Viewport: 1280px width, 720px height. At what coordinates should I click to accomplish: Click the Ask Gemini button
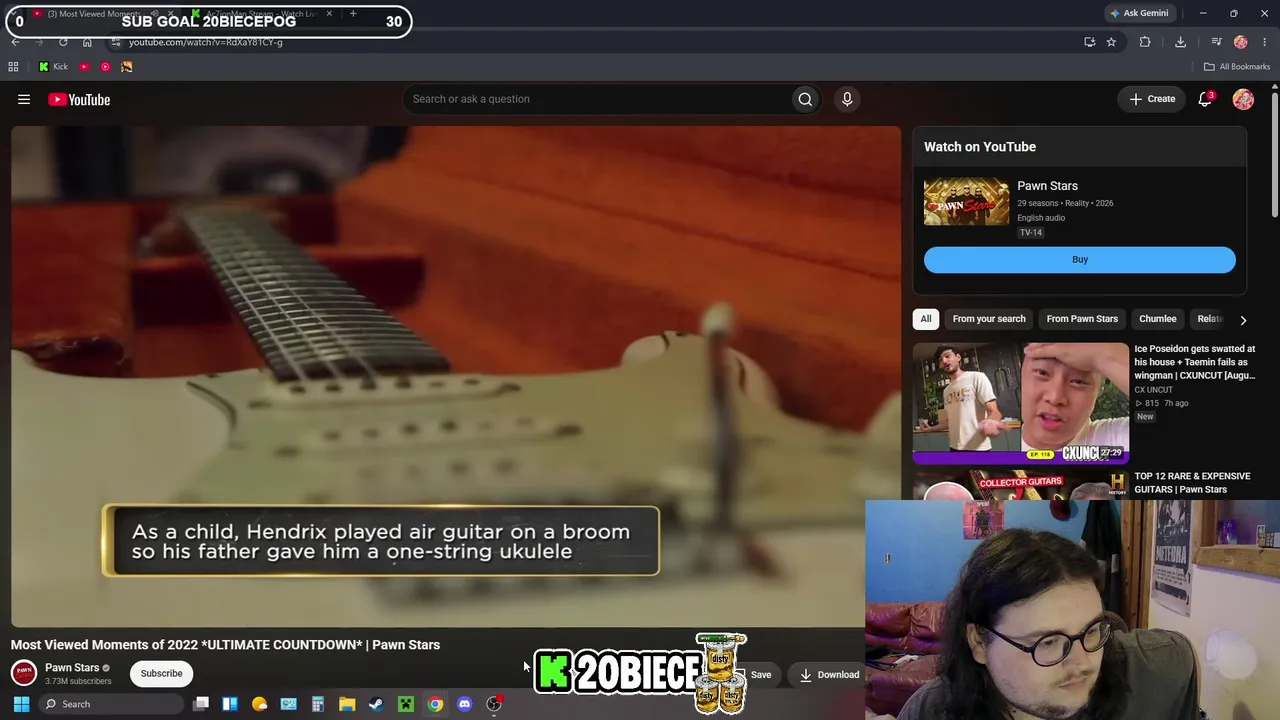tap(1139, 14)
